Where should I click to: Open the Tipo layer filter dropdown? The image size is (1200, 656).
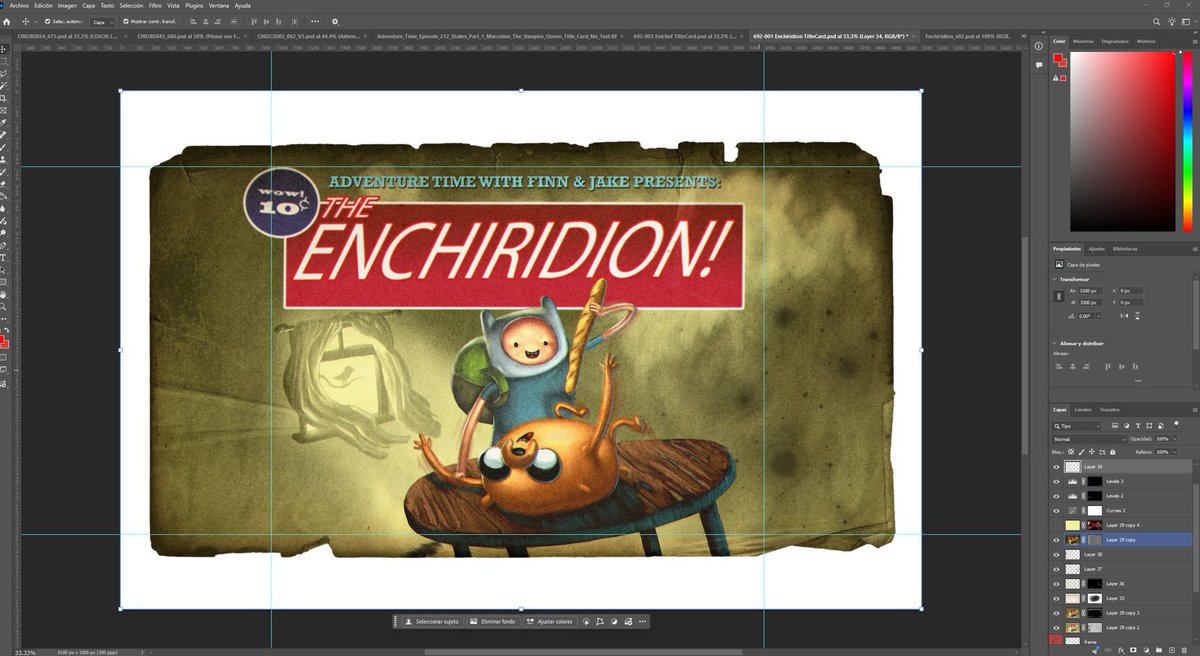pyautogui.click(x=1077, y=425)
